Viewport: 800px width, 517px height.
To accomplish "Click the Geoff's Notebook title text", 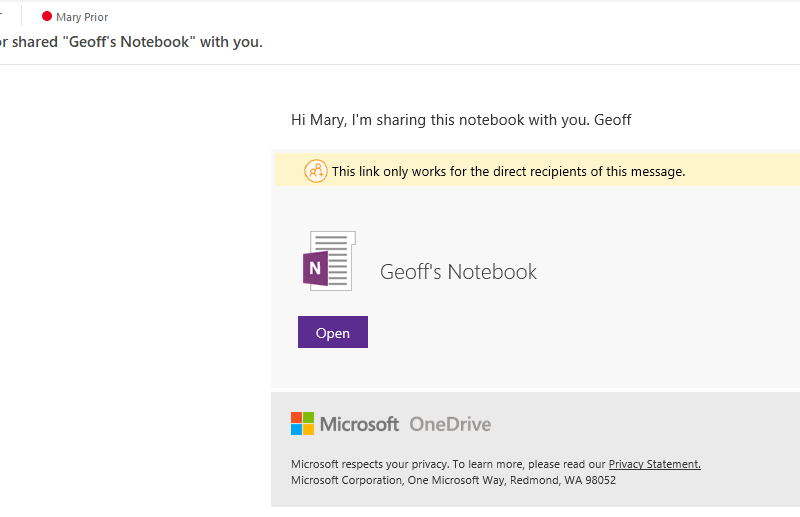I will 458,272.
